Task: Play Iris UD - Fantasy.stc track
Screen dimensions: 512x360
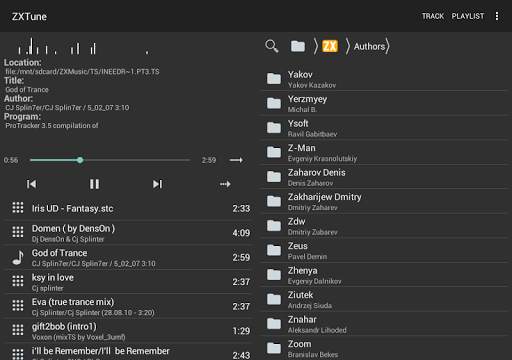Action: [128, 209]
